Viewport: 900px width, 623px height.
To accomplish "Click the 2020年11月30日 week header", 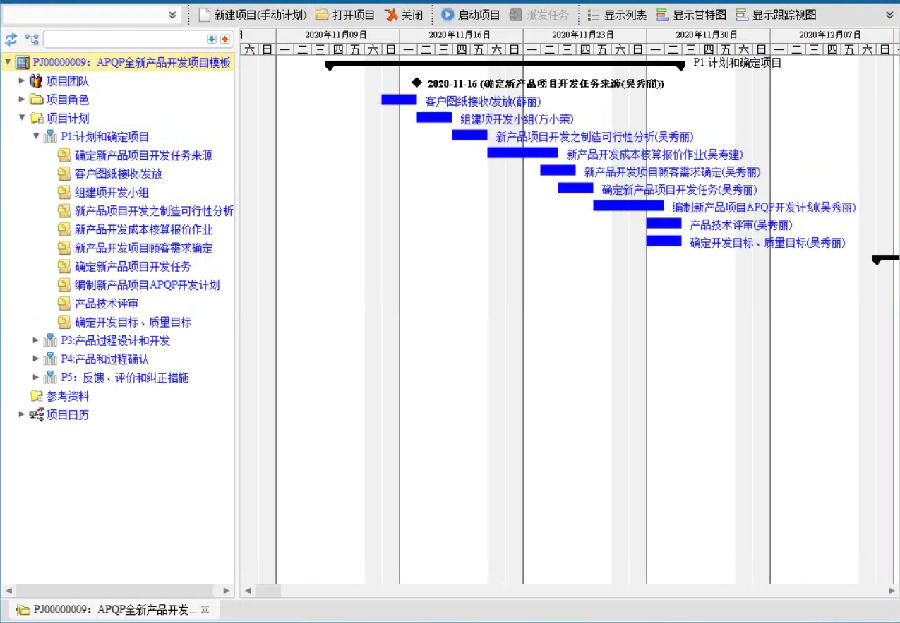I will (708, 35).
